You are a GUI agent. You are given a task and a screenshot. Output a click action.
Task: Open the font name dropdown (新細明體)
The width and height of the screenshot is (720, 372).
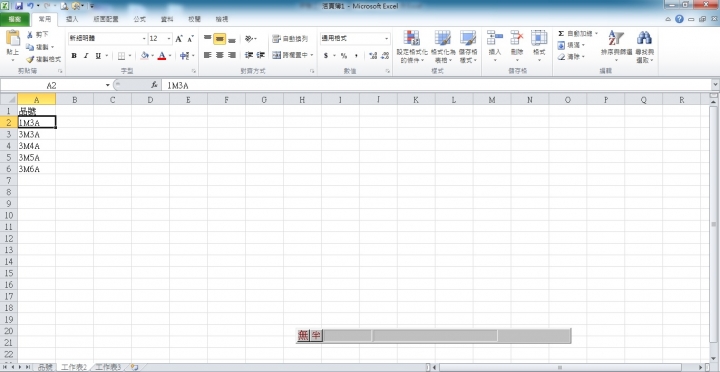pos(144,39)
